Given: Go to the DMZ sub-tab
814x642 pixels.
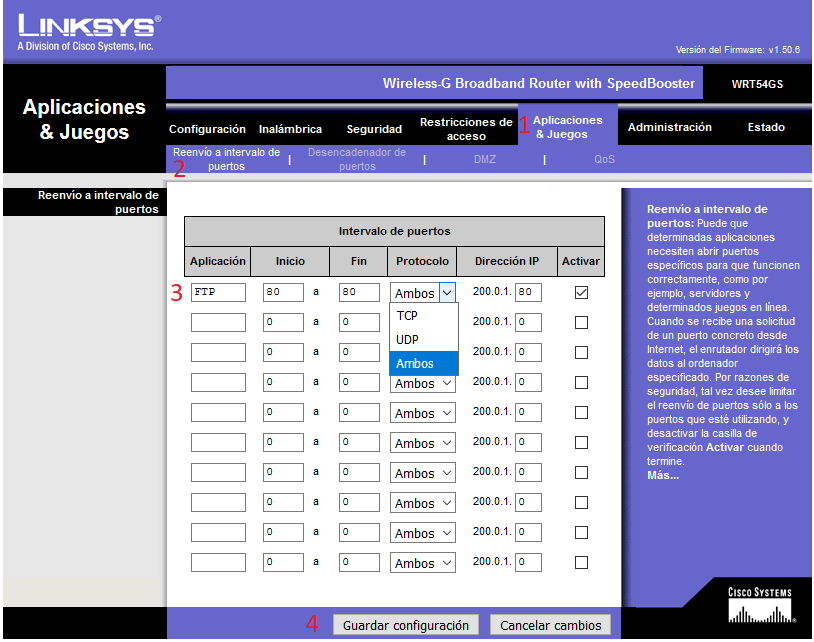Looking at the screenshot, I should [x=485, y=159].
